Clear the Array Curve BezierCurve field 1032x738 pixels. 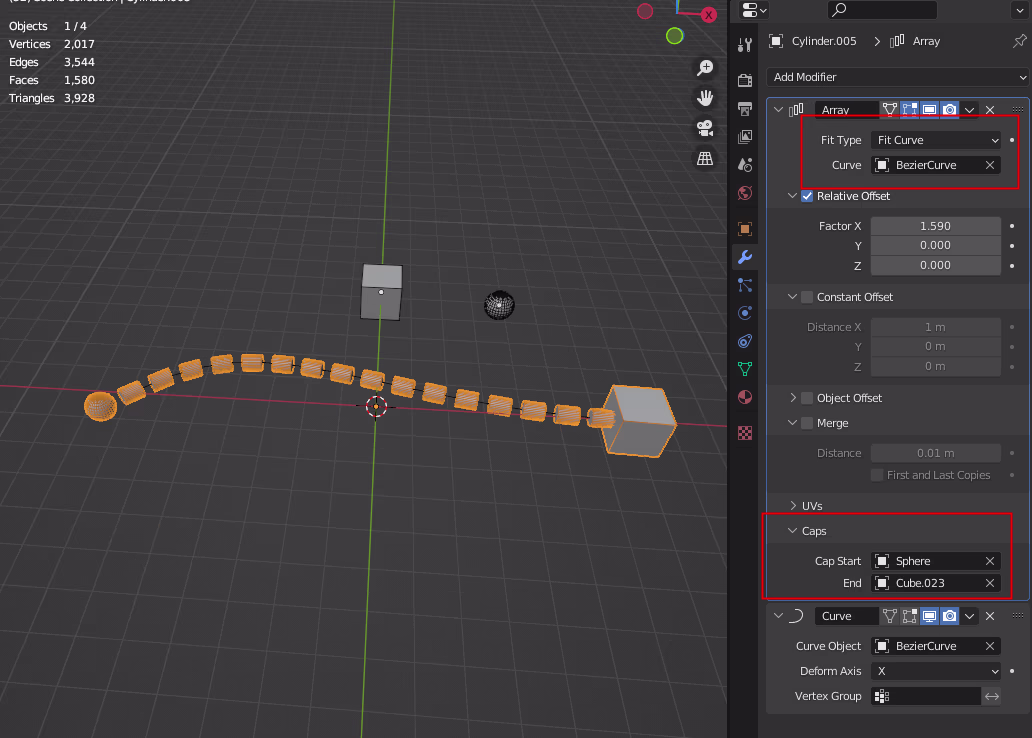point(990,165)
